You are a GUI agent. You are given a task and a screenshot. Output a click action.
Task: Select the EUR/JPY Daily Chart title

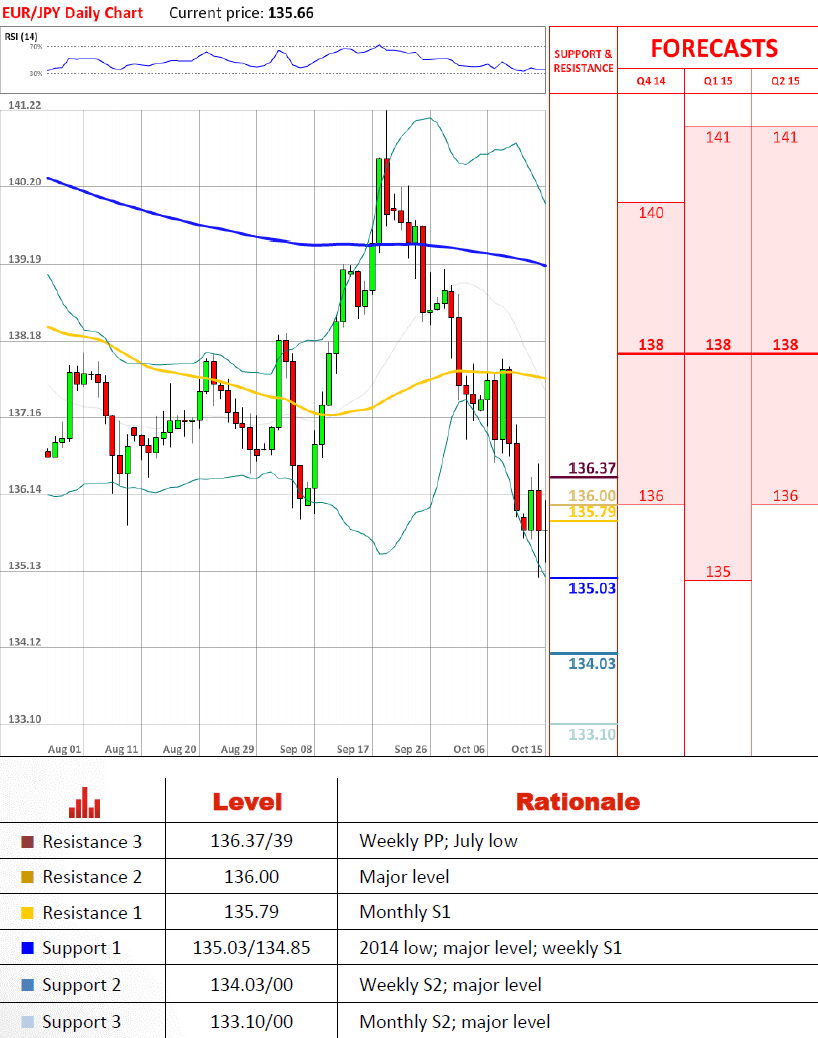click(72, 13)
